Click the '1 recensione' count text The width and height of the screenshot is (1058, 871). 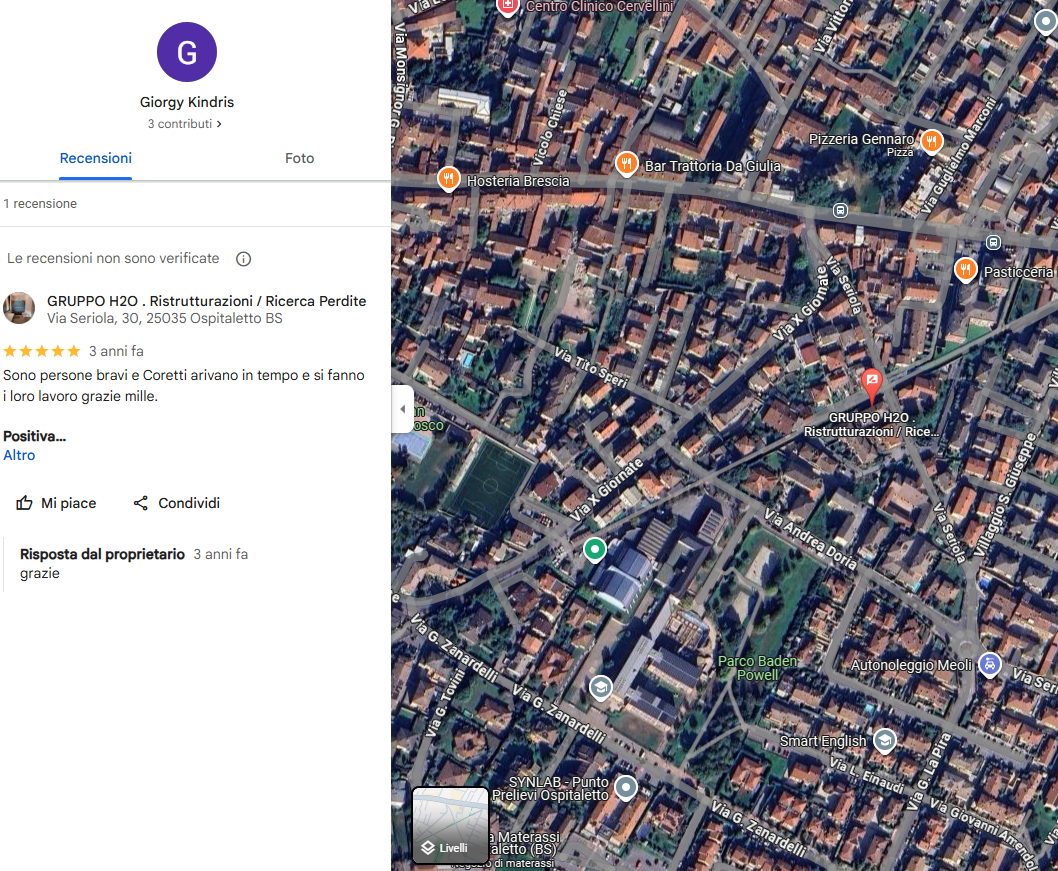(40, 204)
